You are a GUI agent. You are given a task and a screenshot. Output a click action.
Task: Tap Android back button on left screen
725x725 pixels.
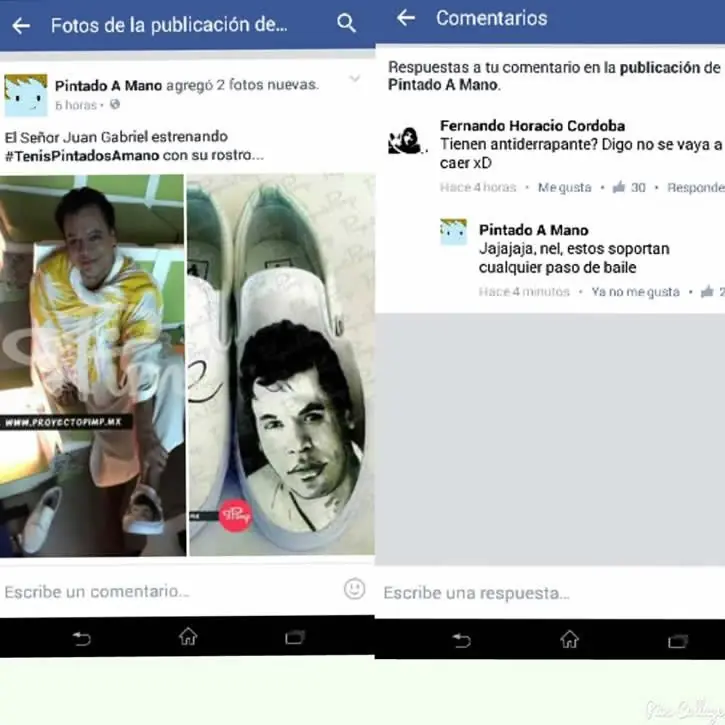tap(81, 639)
